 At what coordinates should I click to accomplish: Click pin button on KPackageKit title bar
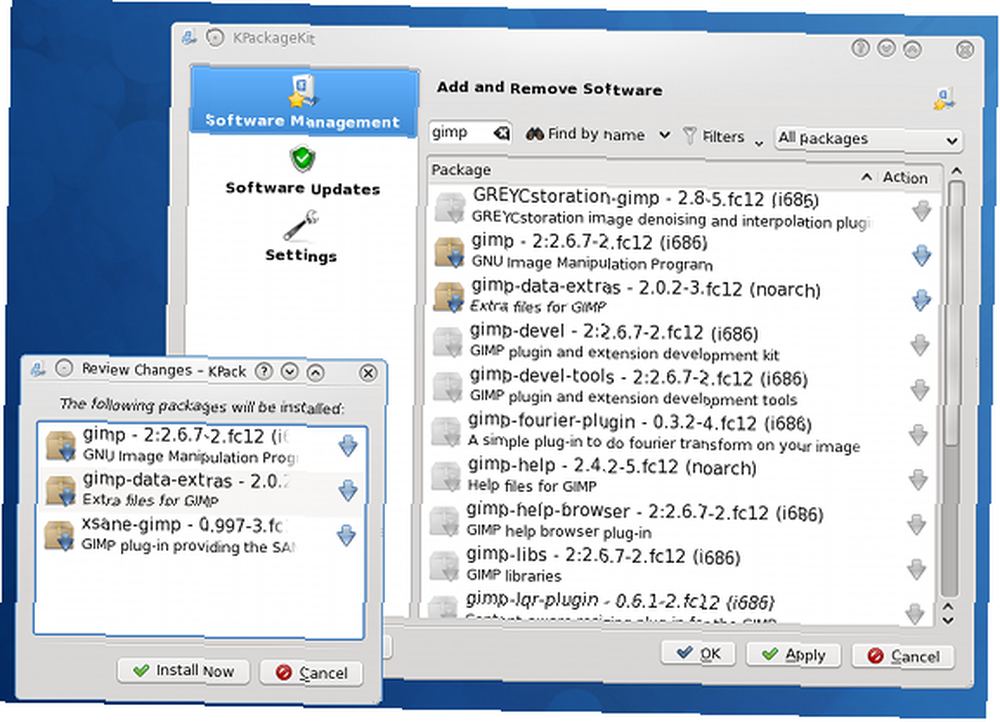coord(216,38)
